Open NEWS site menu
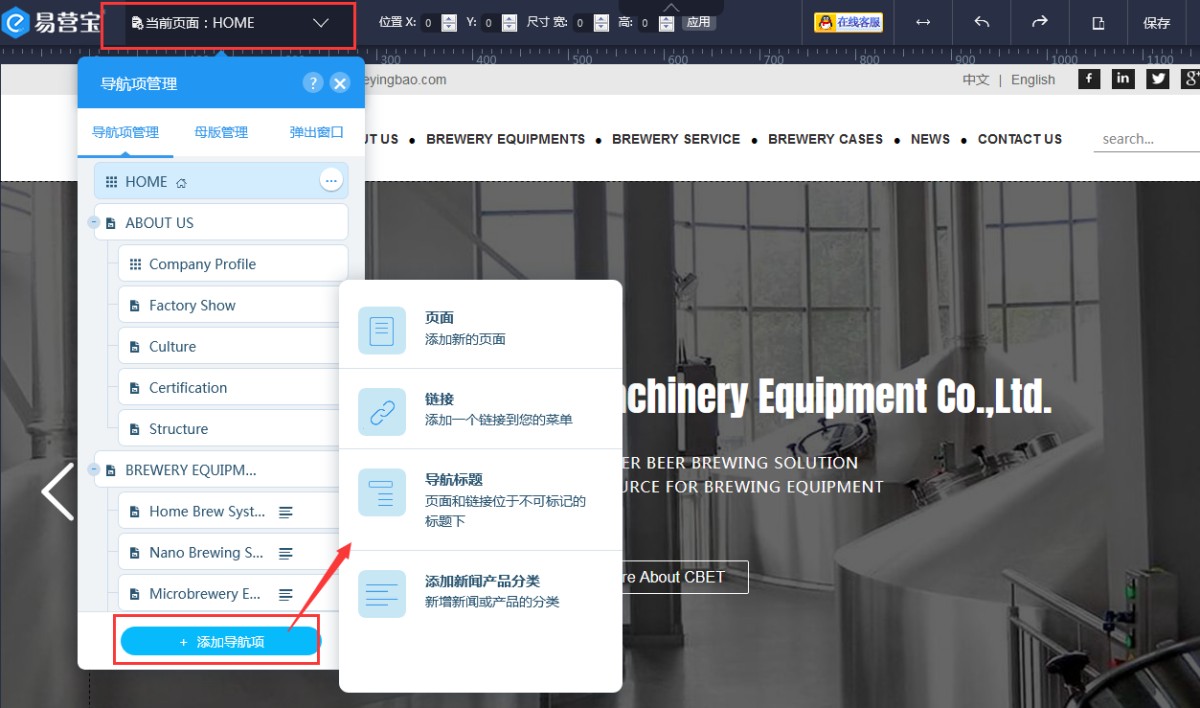Screen dimensions: 1200x708 [x=930, y=139]
